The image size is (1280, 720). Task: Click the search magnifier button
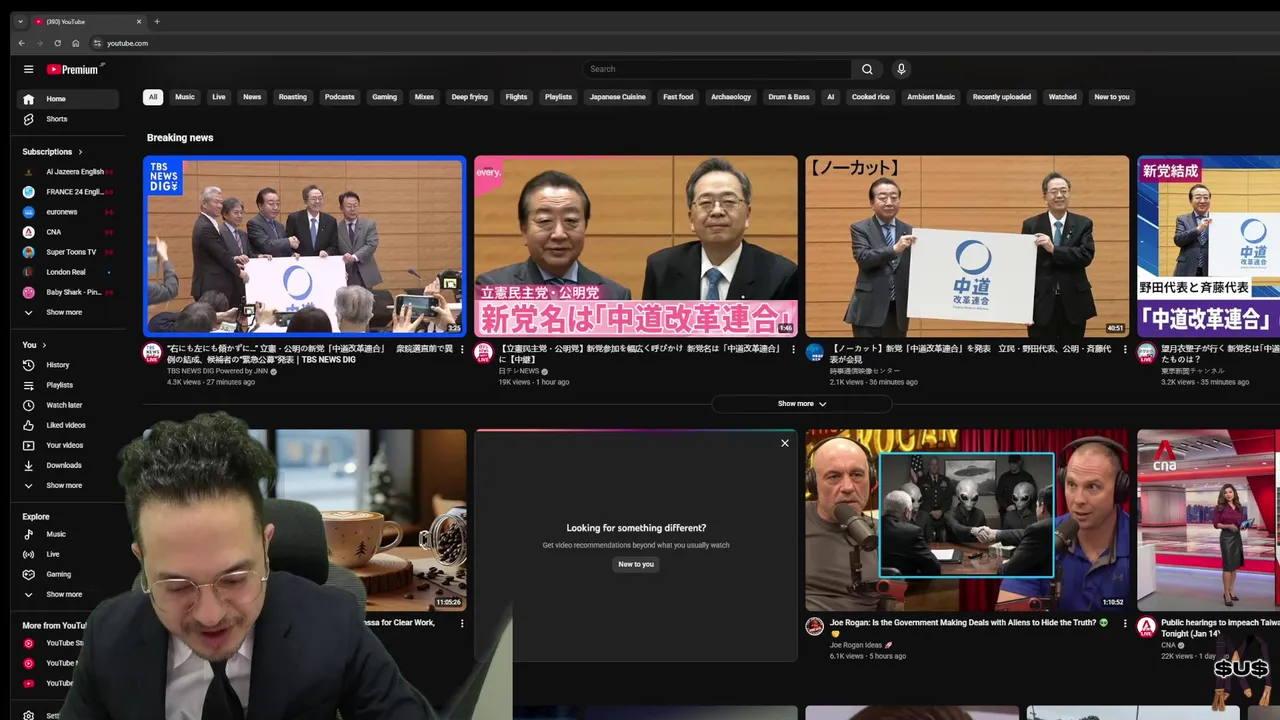point(867,69)
